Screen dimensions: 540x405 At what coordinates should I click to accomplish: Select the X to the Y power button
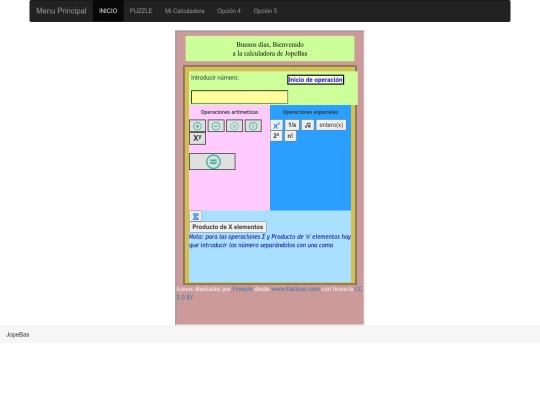pyautogui.click(x=197, y=138)
